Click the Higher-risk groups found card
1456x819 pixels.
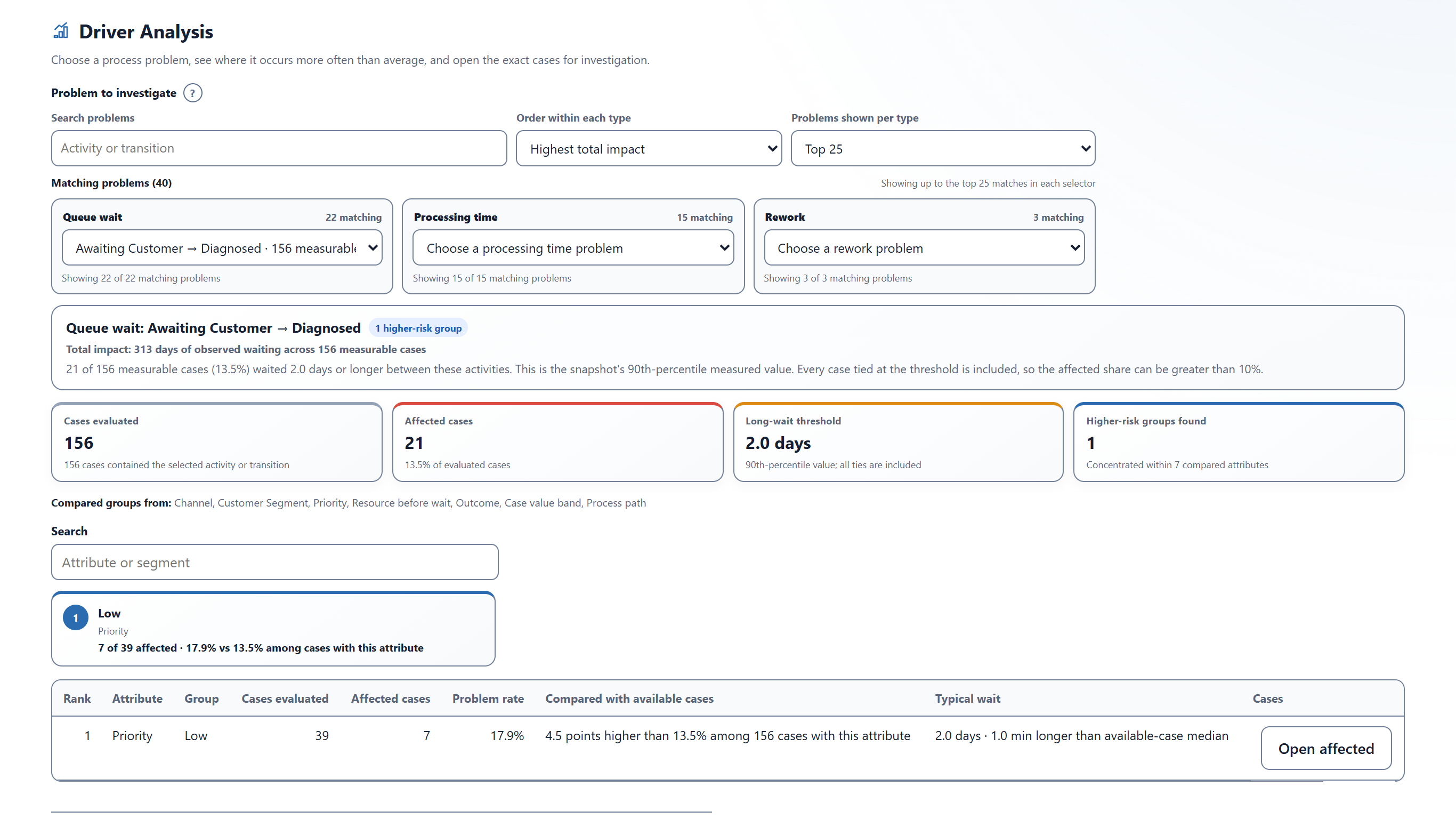[1239, 443]
